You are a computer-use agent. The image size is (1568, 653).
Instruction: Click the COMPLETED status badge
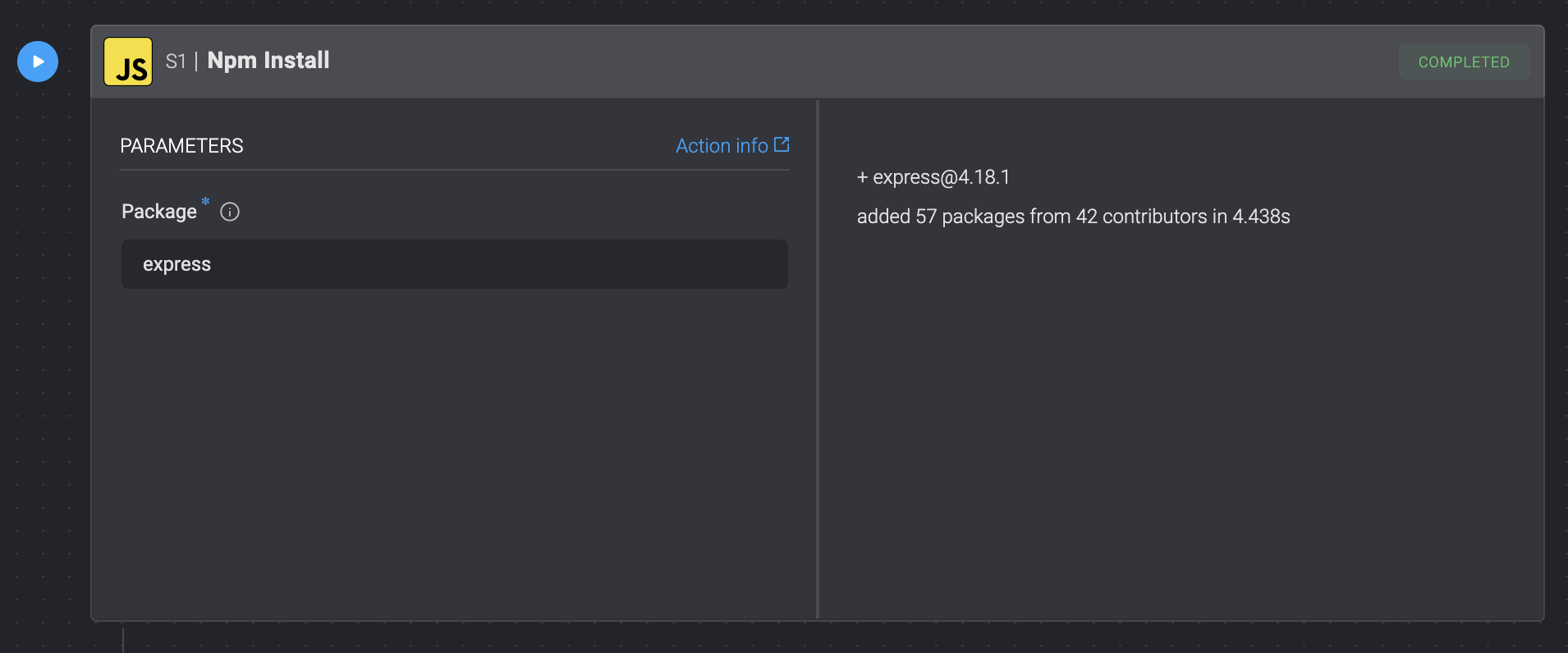1464,62
